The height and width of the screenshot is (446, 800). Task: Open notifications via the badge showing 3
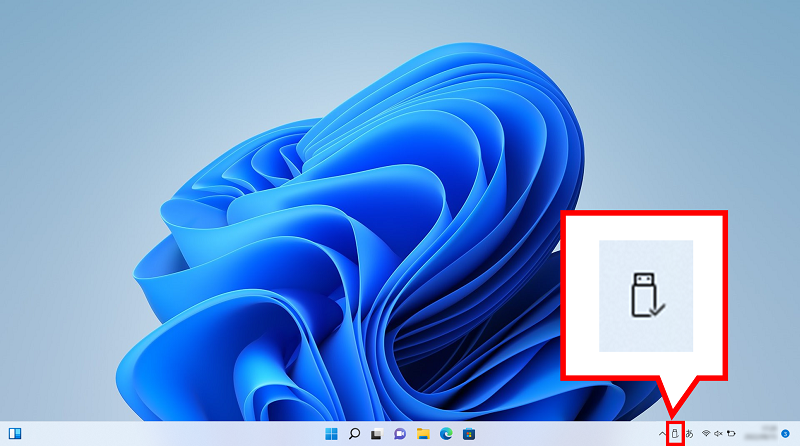point(785,434)
